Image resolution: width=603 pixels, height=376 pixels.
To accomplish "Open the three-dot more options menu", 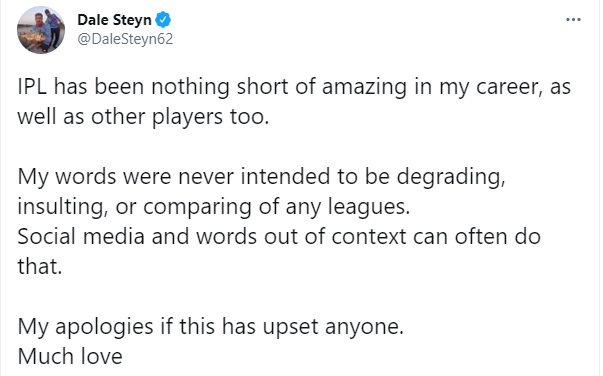I will (573, 20).
